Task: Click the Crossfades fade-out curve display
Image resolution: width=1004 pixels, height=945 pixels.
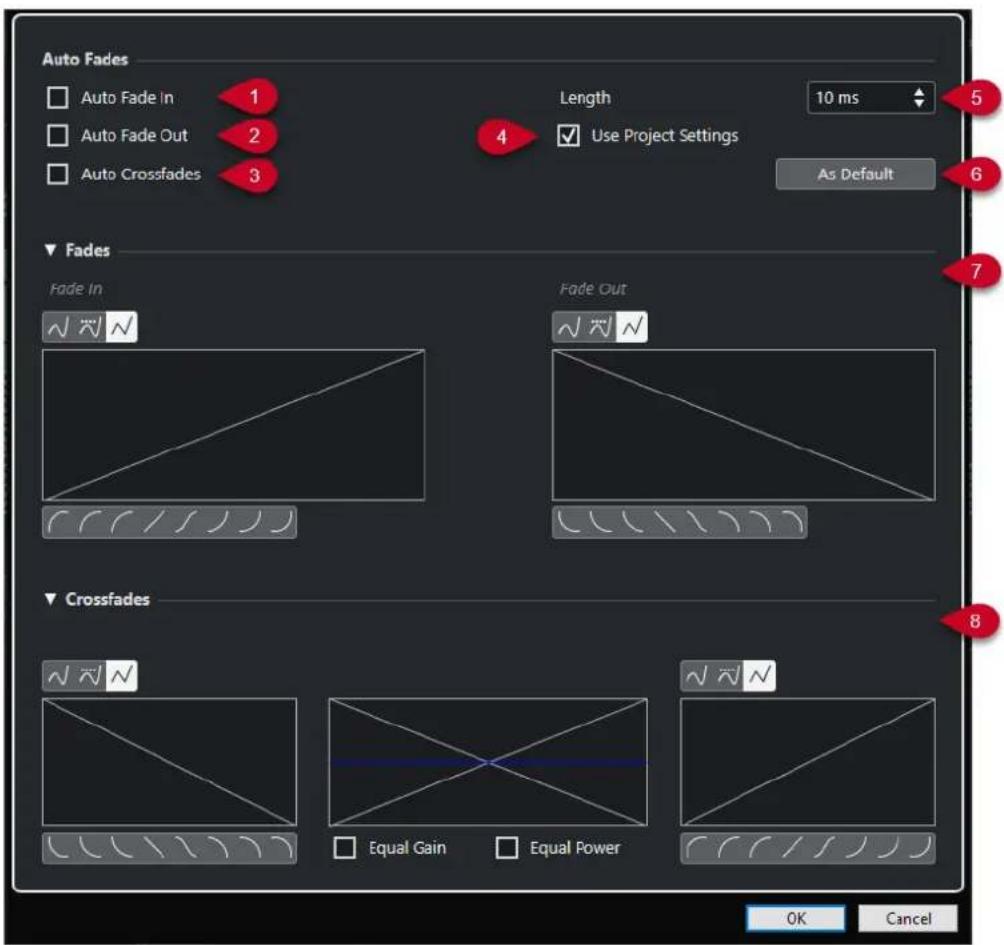Action: (170, 762)
